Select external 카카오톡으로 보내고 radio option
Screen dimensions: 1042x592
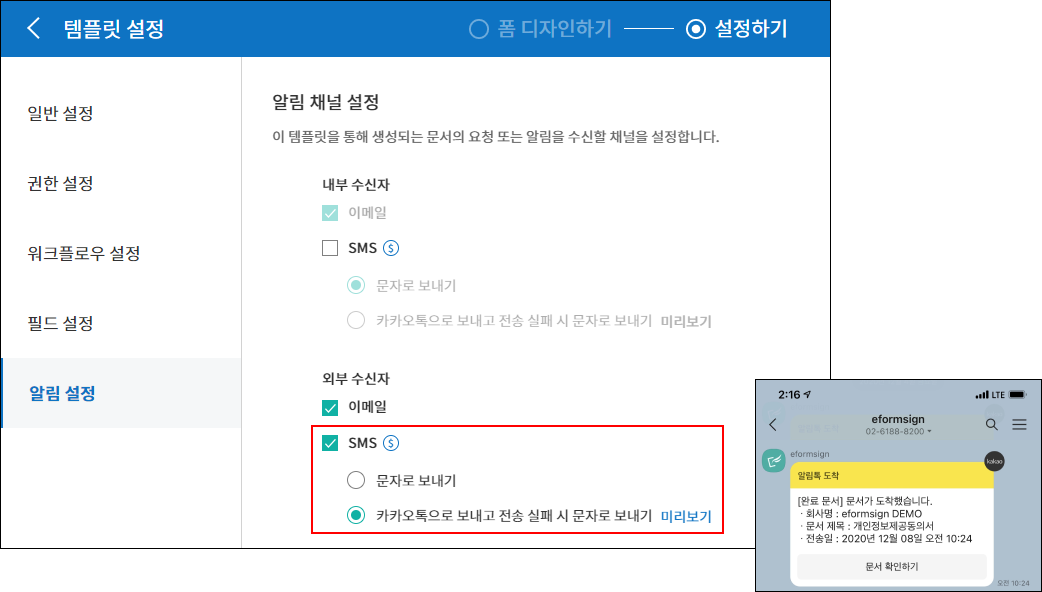click(355, 516)
